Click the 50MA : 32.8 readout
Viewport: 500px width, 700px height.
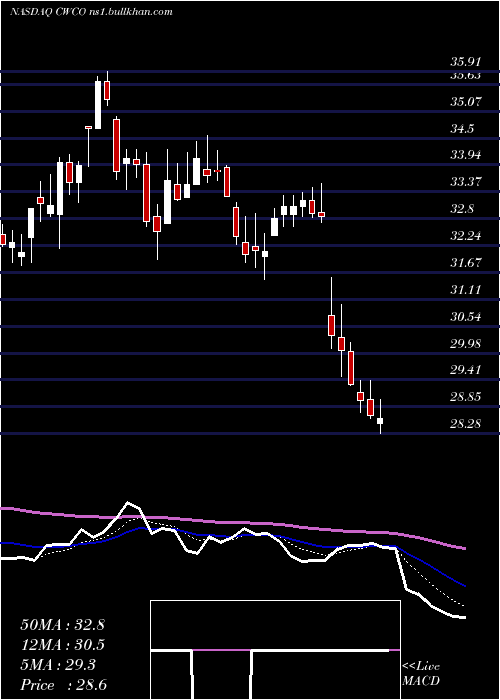click(62, 625)
